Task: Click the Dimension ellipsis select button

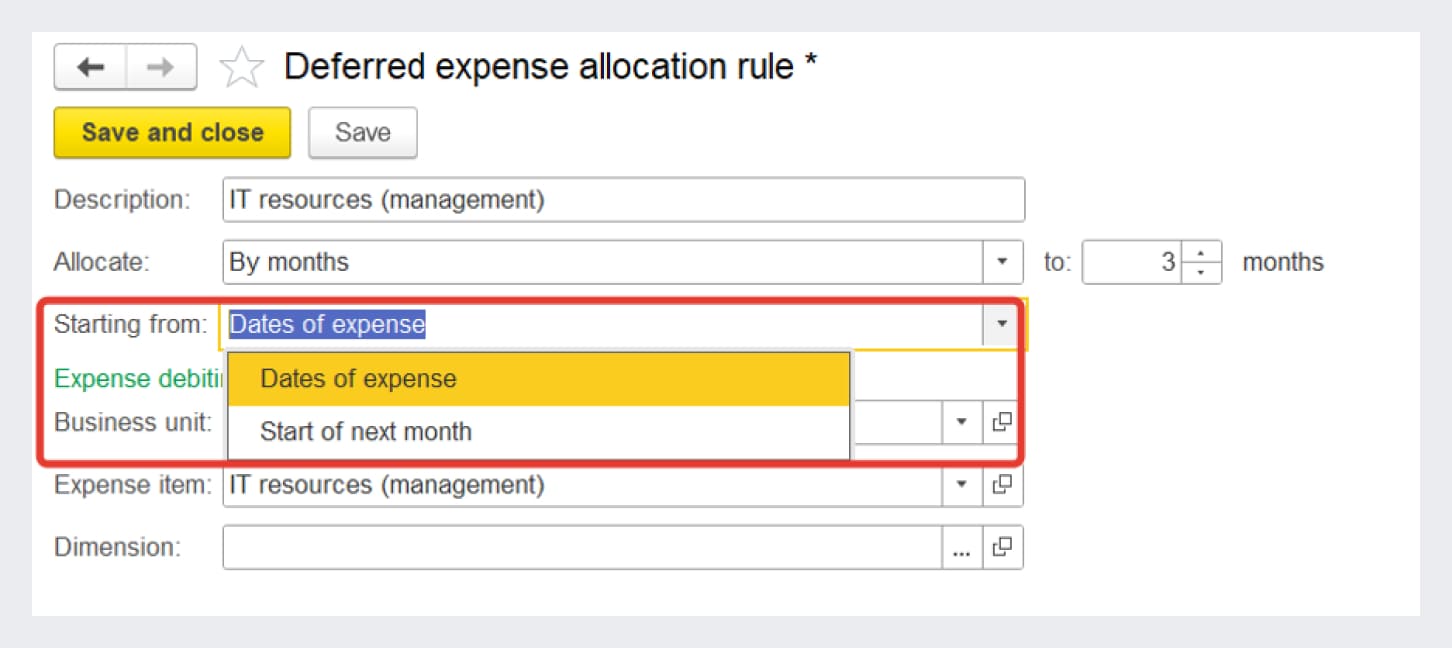Action: pos(962,548)
